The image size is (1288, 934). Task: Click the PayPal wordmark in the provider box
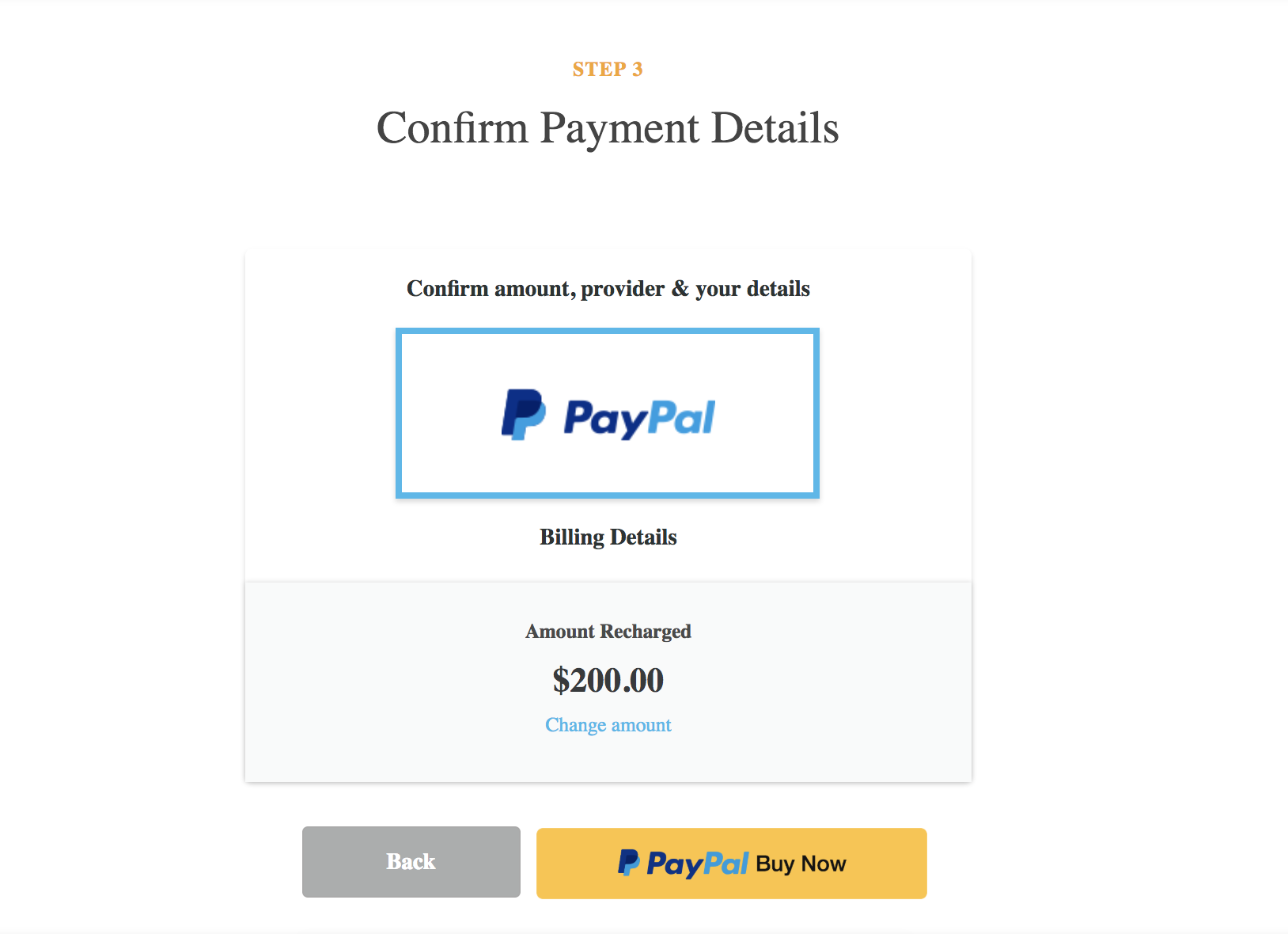[638, 416]
